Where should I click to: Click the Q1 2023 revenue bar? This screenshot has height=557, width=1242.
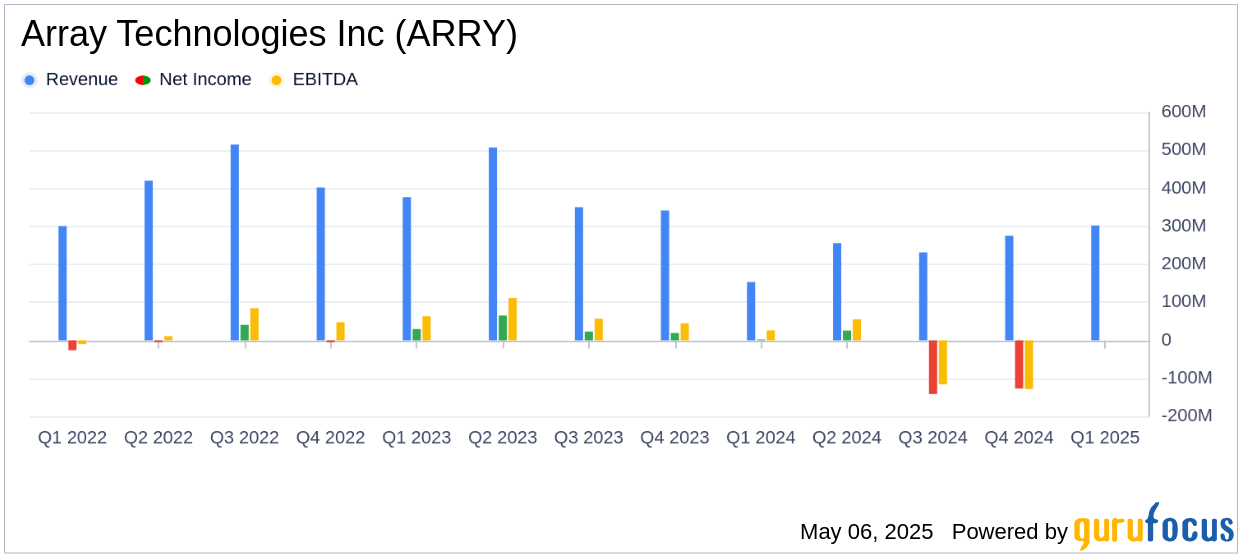coord(407,269)
